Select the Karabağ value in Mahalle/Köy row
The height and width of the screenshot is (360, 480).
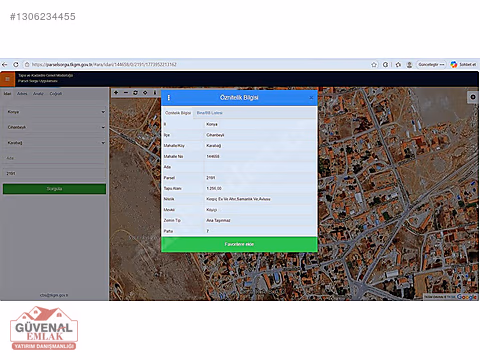coord(214,146)
